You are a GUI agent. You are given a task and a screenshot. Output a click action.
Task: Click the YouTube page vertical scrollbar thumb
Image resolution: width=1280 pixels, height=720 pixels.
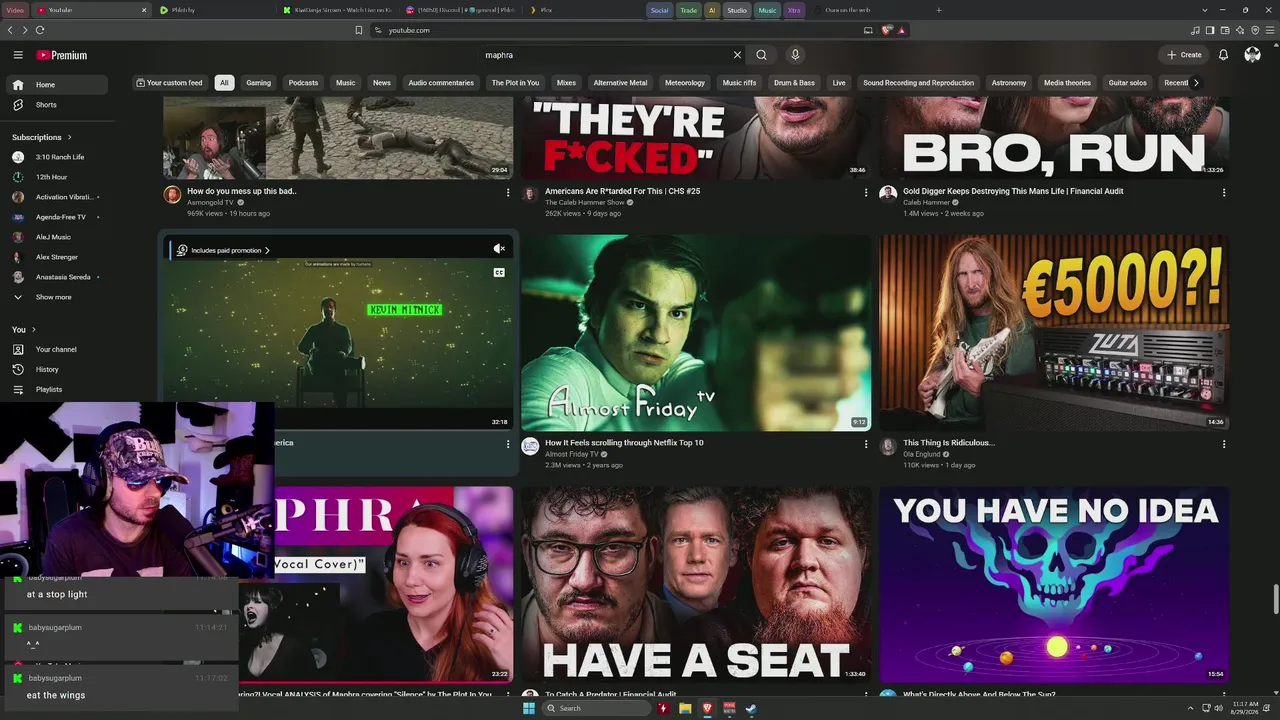coord(1275,599)
